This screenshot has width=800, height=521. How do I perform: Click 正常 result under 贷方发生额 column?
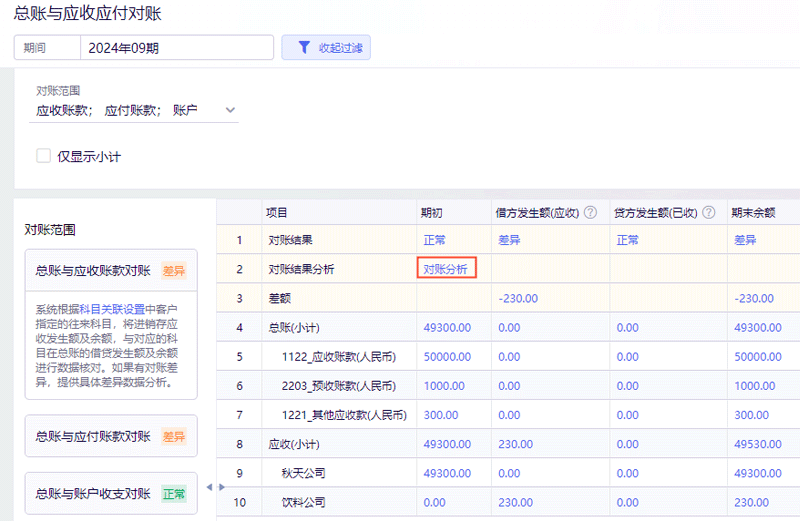click(x=628, y=240)
